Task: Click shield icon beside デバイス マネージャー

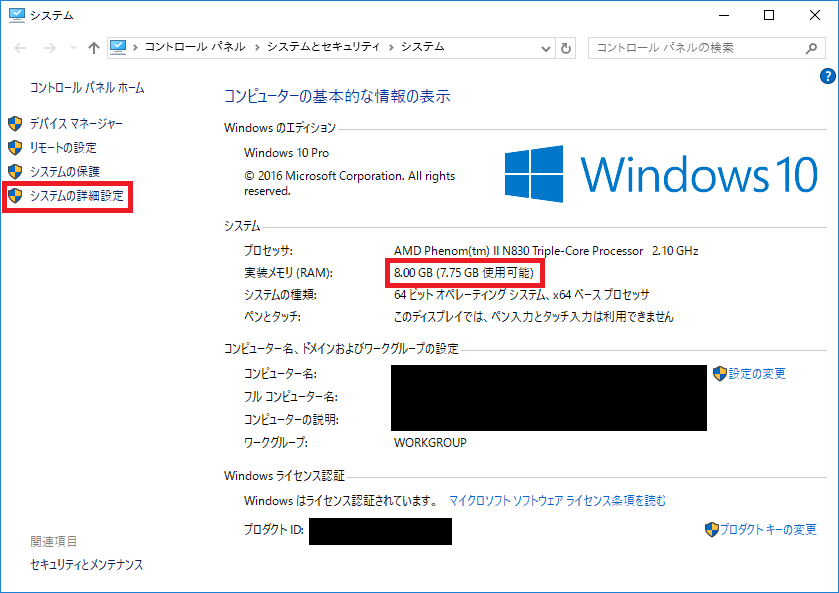Action: (15, 124)
